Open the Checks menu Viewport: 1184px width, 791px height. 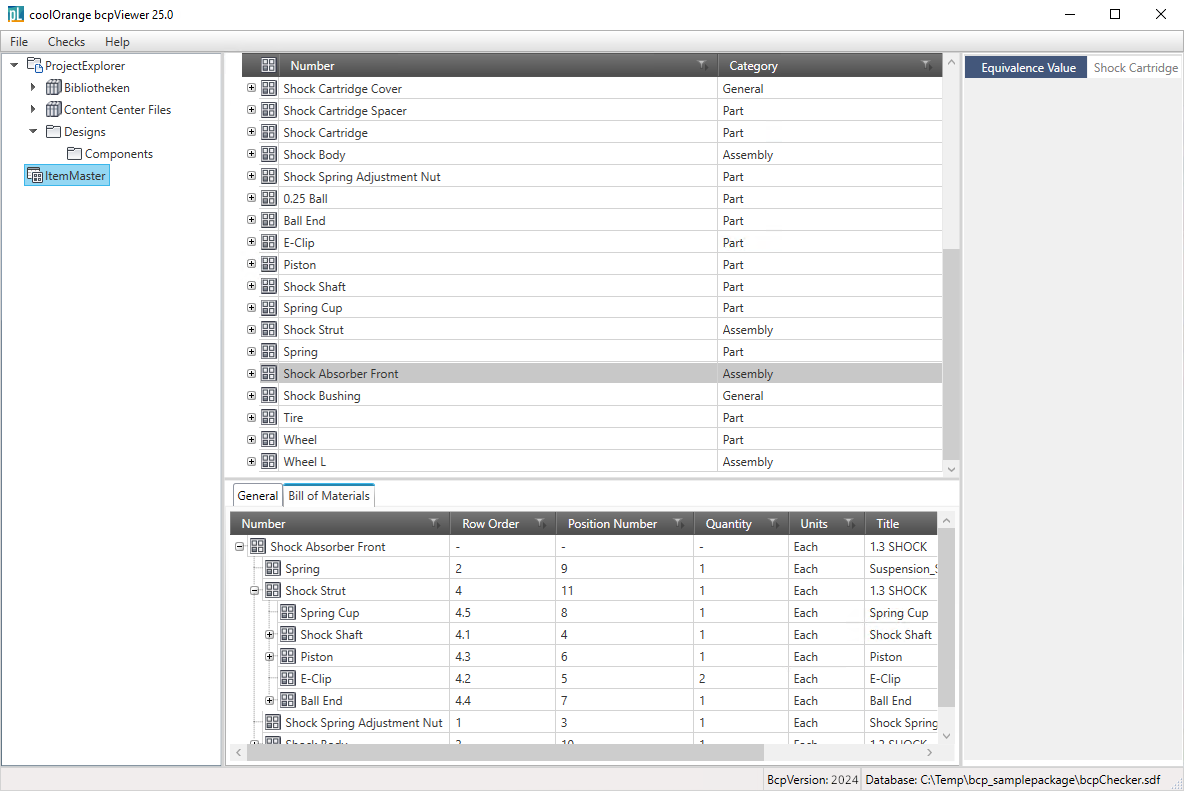click(x=66, y=42)
